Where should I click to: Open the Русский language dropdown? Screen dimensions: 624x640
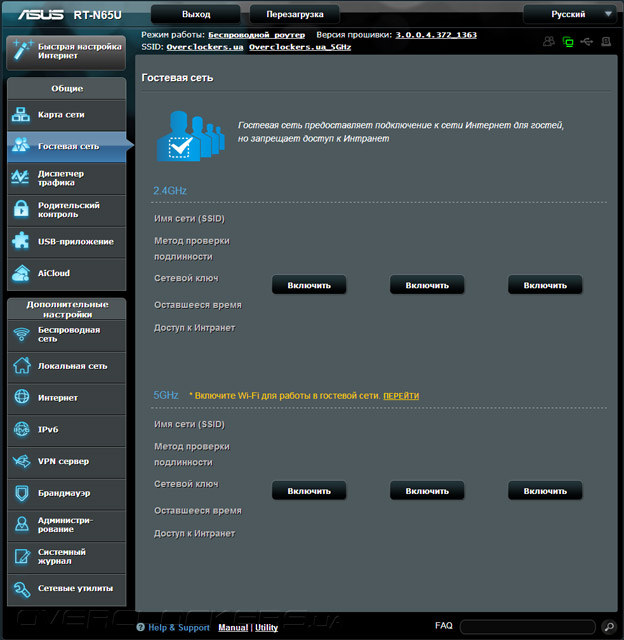click(x=570, y=14)
